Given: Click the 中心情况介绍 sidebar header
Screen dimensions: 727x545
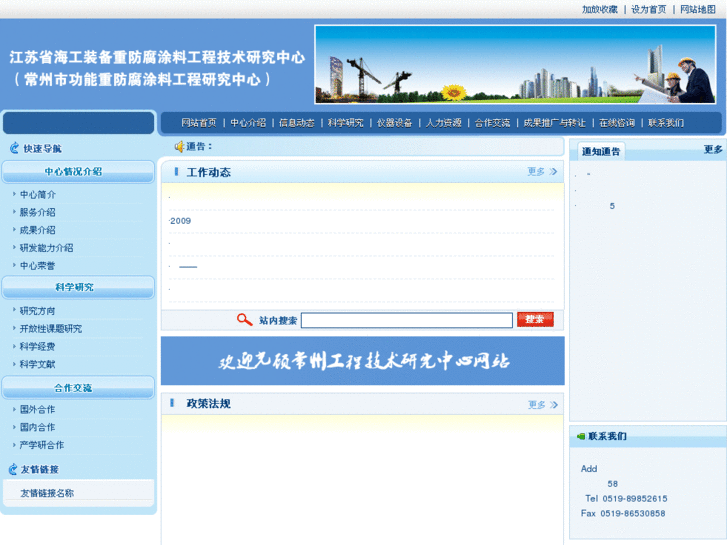Looking at the screenshot, I should click(78, 172).
